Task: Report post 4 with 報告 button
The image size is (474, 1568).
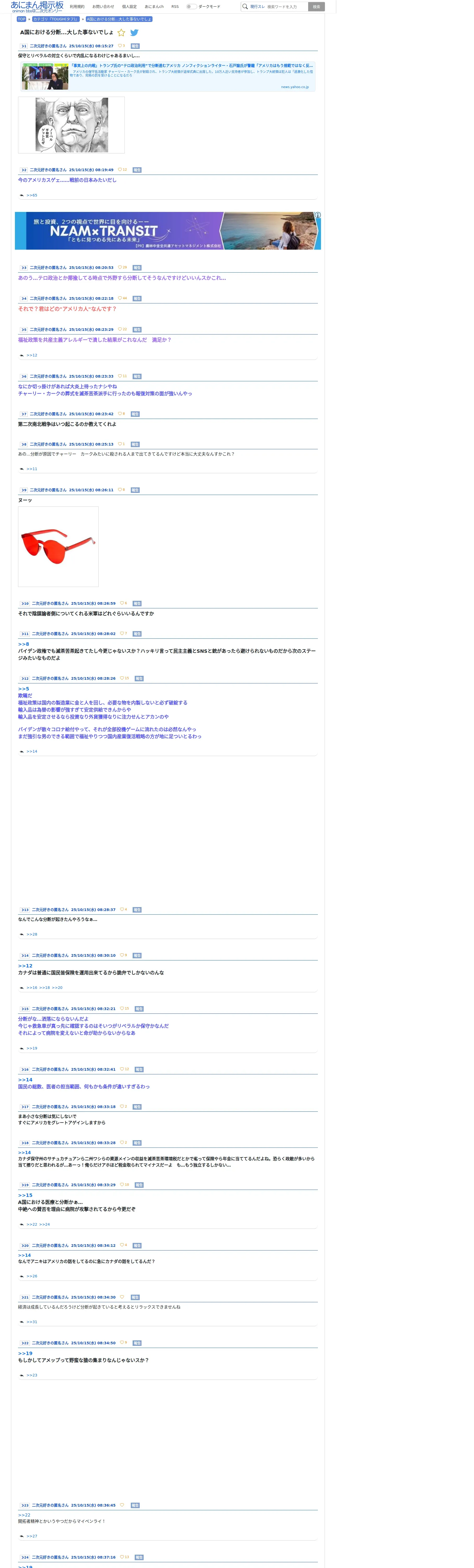Action: 137,299
